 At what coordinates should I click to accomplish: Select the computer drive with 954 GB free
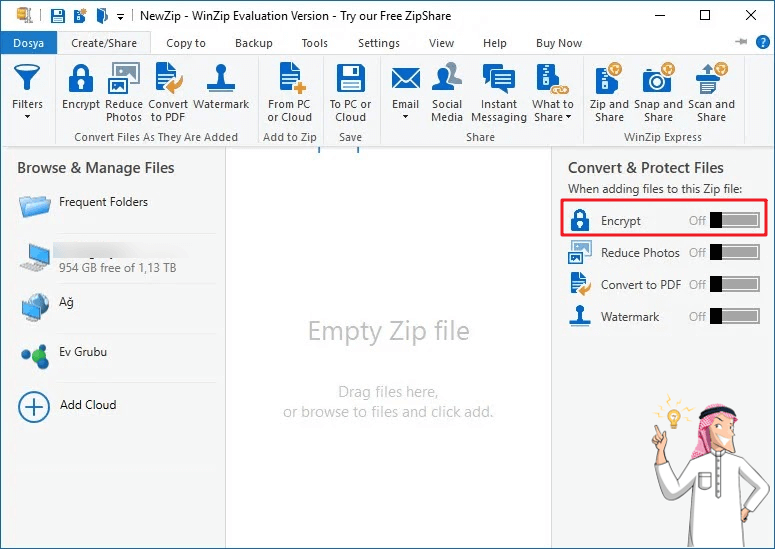point(117,257)
